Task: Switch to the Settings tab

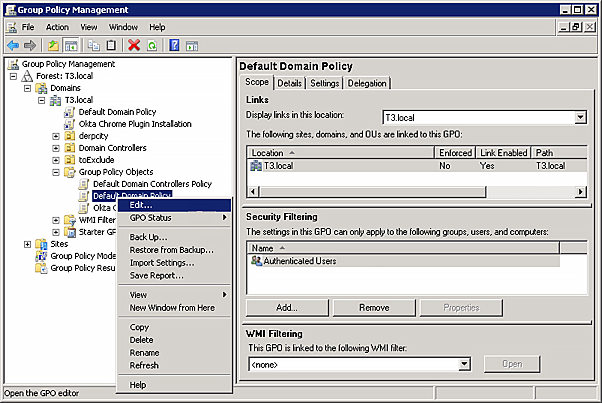Action: point(324,83)
